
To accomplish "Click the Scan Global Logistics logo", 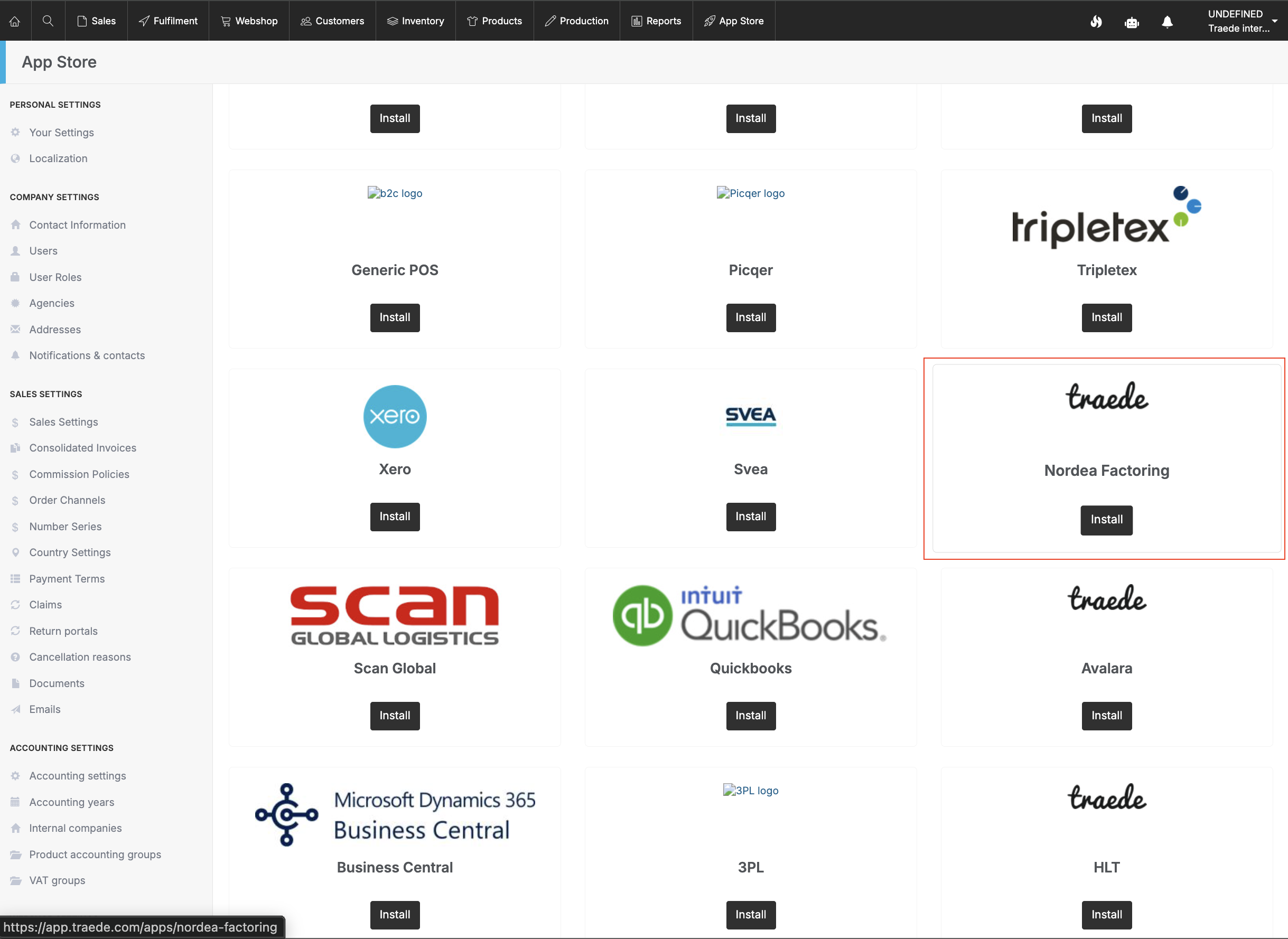I will (395, 615).
